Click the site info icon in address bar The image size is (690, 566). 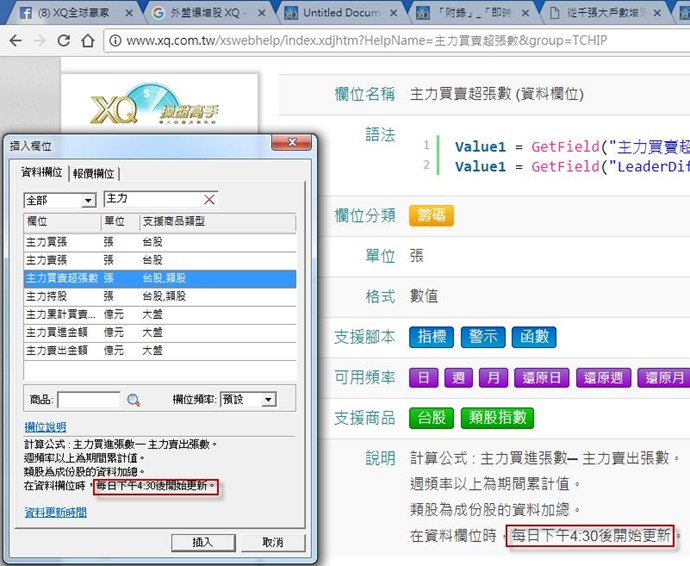(x=115, y=42)
